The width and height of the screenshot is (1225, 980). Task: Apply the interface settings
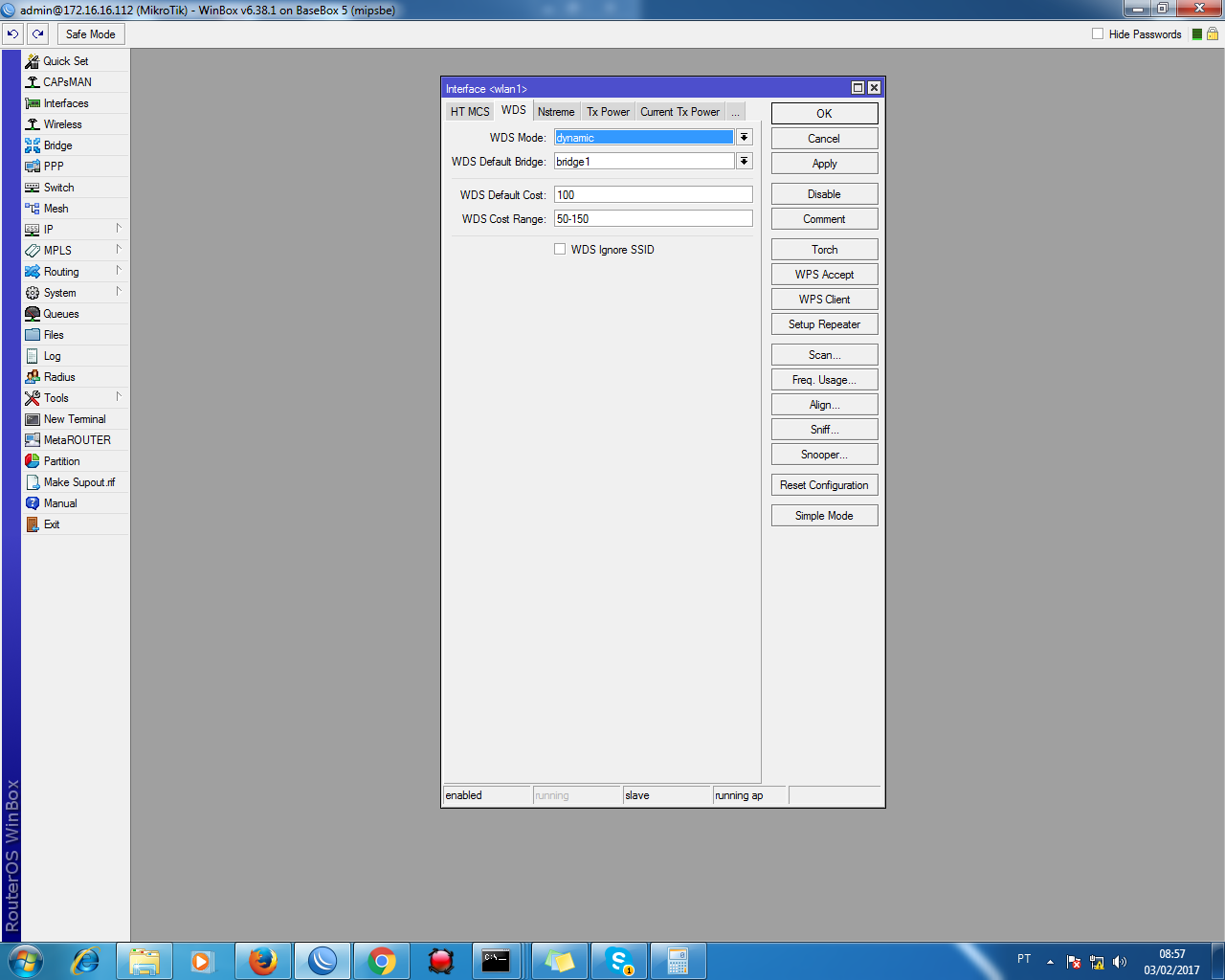[x=824, y=164]
